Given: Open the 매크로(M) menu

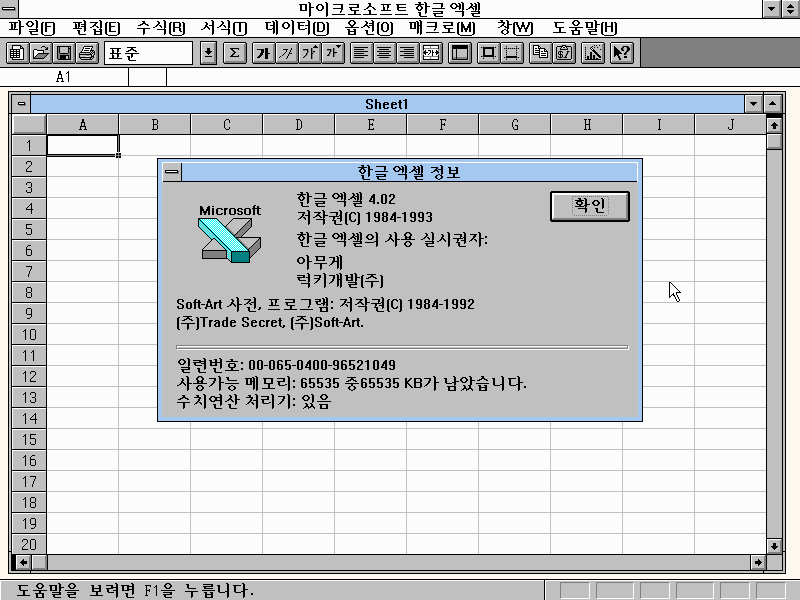Looking at the screenshot, I should (x=442, y=28).
